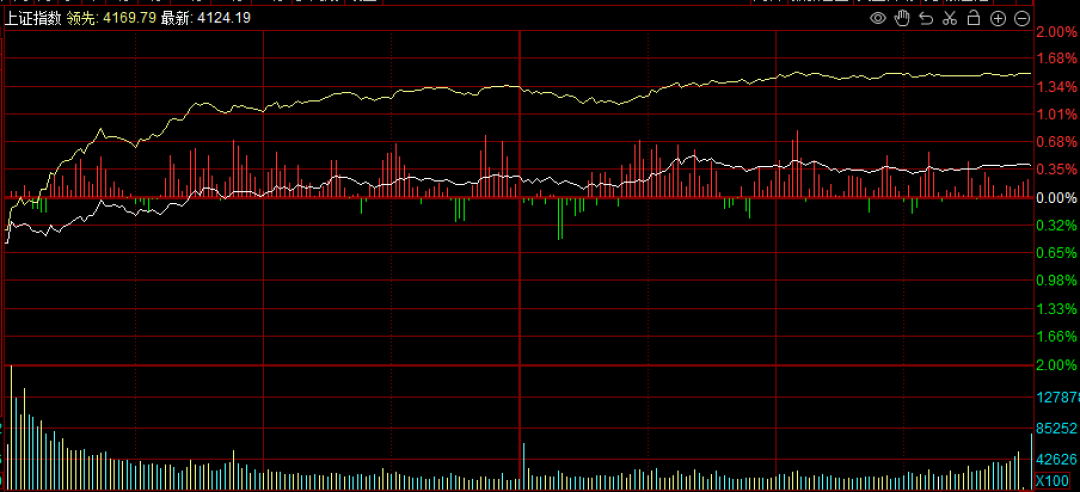Select the hand pan tool

pos(901,19)
